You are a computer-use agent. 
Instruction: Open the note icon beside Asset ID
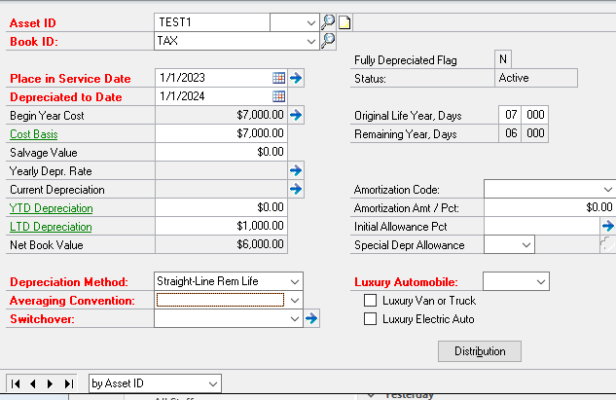(x=344, y=21)
